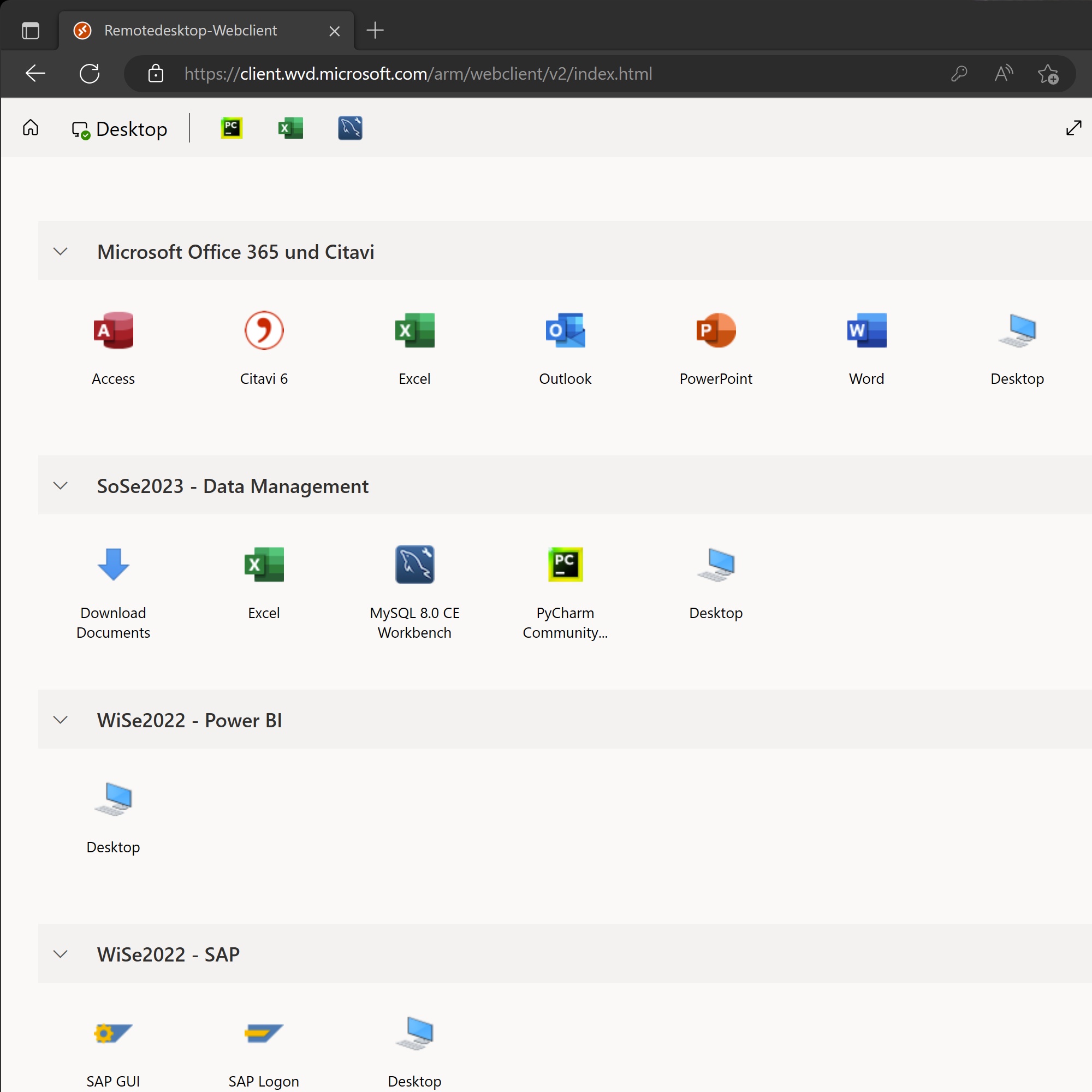Collapse SoSe2023 - Data Management group
The width and height of the screenshot is (1092, 1092).
[x=61, y=485]
